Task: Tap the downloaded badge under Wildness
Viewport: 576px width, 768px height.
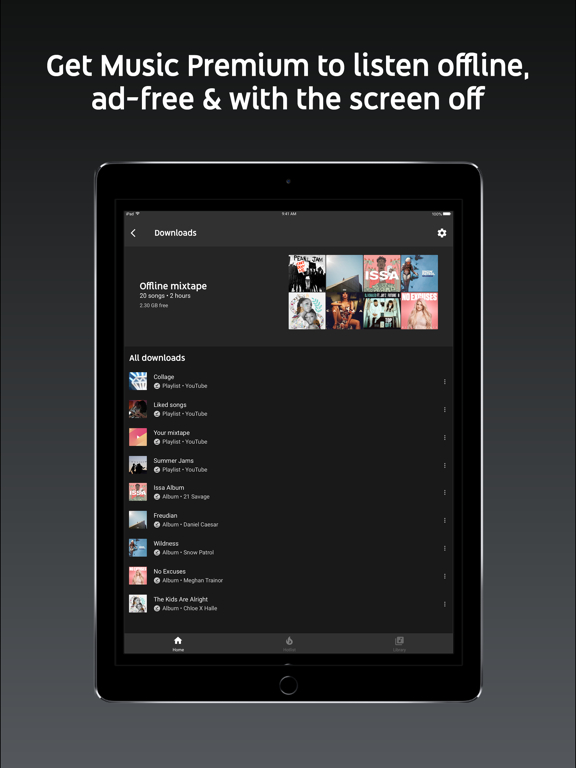Action: (x=157, y=552)
